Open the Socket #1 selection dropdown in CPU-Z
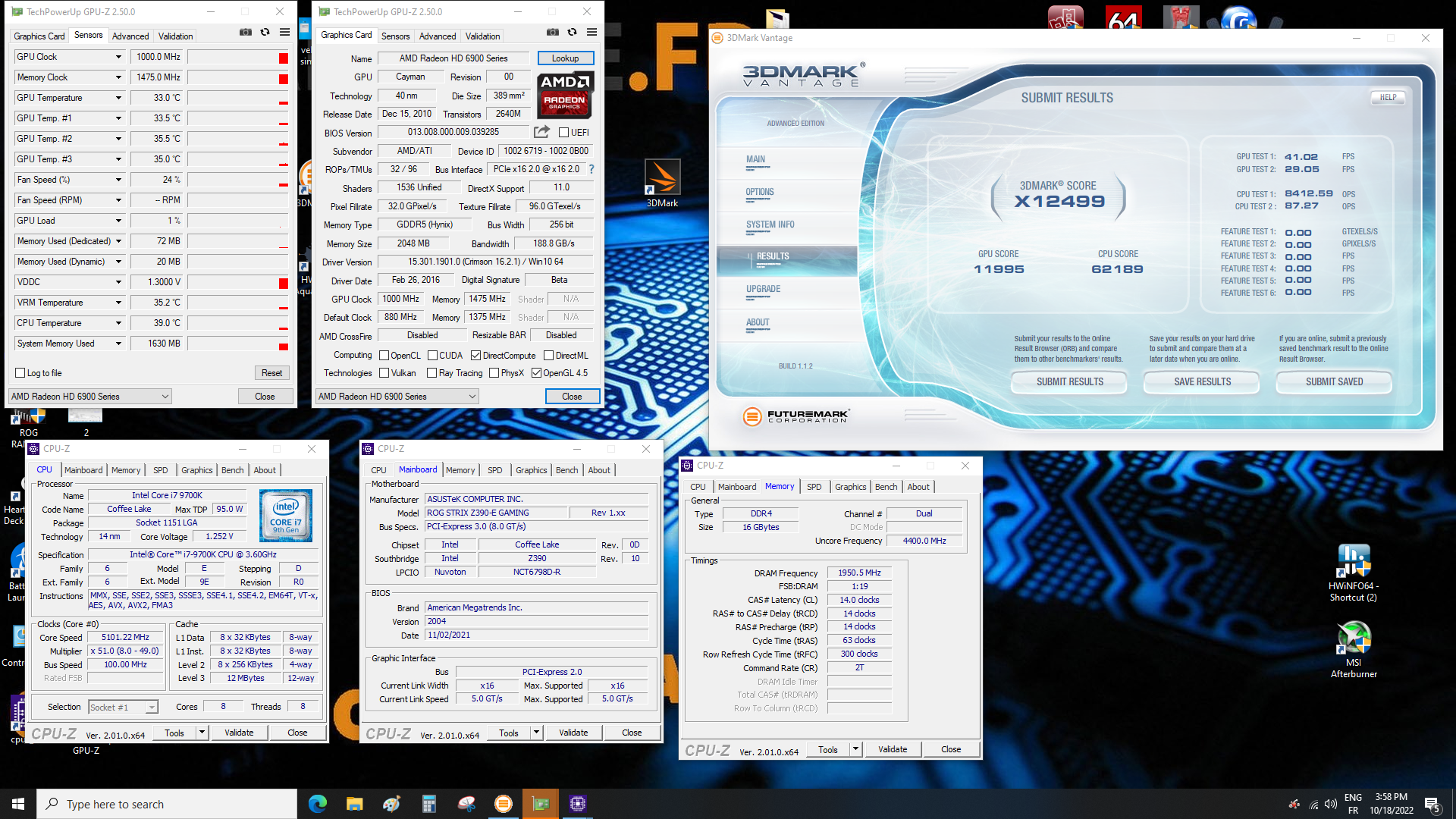 click(123, 707)
